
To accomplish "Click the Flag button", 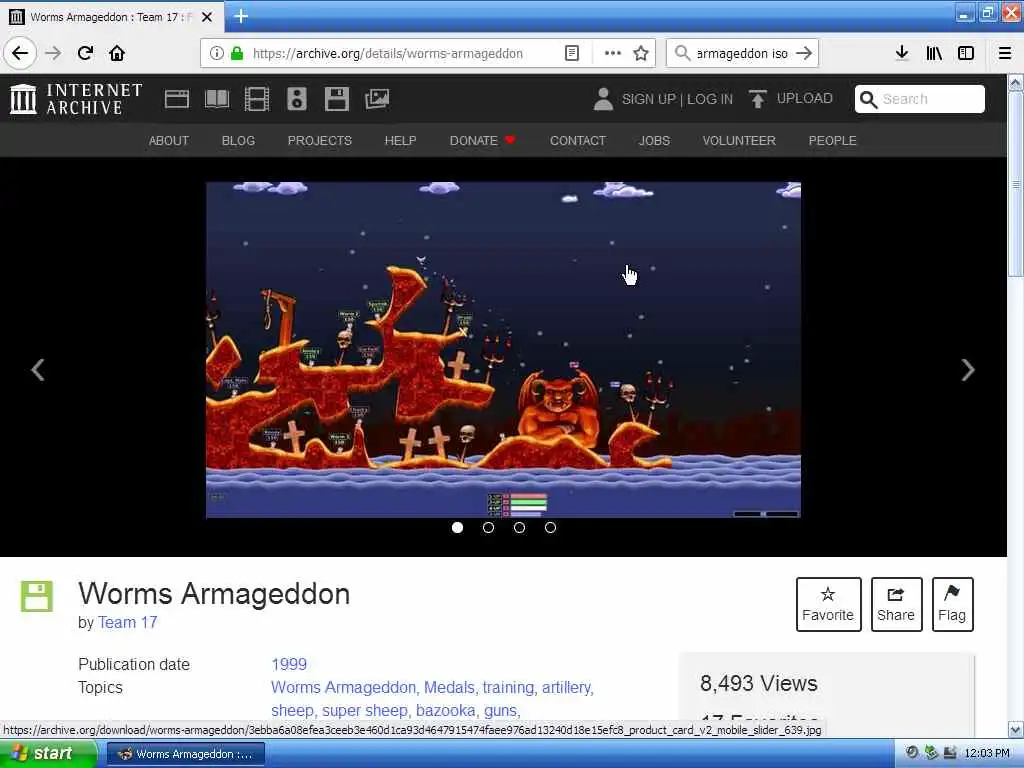I will point(952,604).
